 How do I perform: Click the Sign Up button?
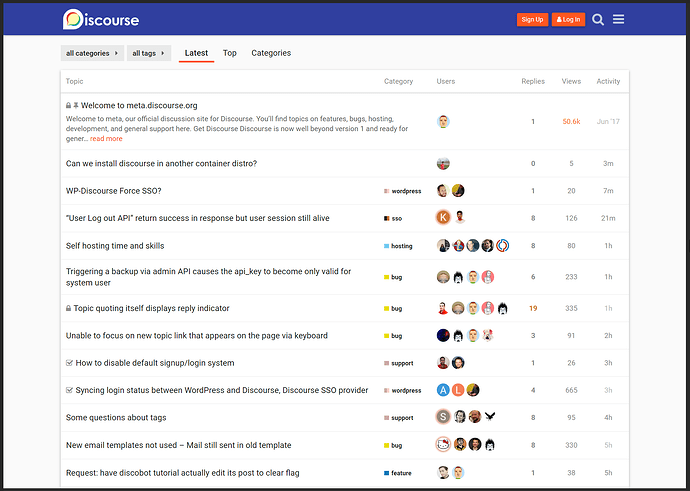532,19
